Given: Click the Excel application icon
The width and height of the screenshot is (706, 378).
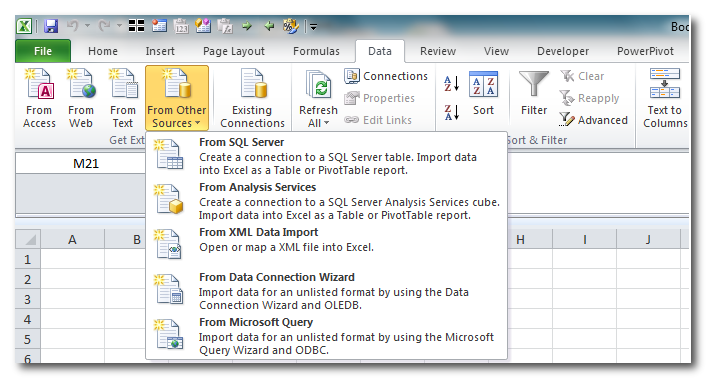Looking at the screenshot, I should point(24,26).
